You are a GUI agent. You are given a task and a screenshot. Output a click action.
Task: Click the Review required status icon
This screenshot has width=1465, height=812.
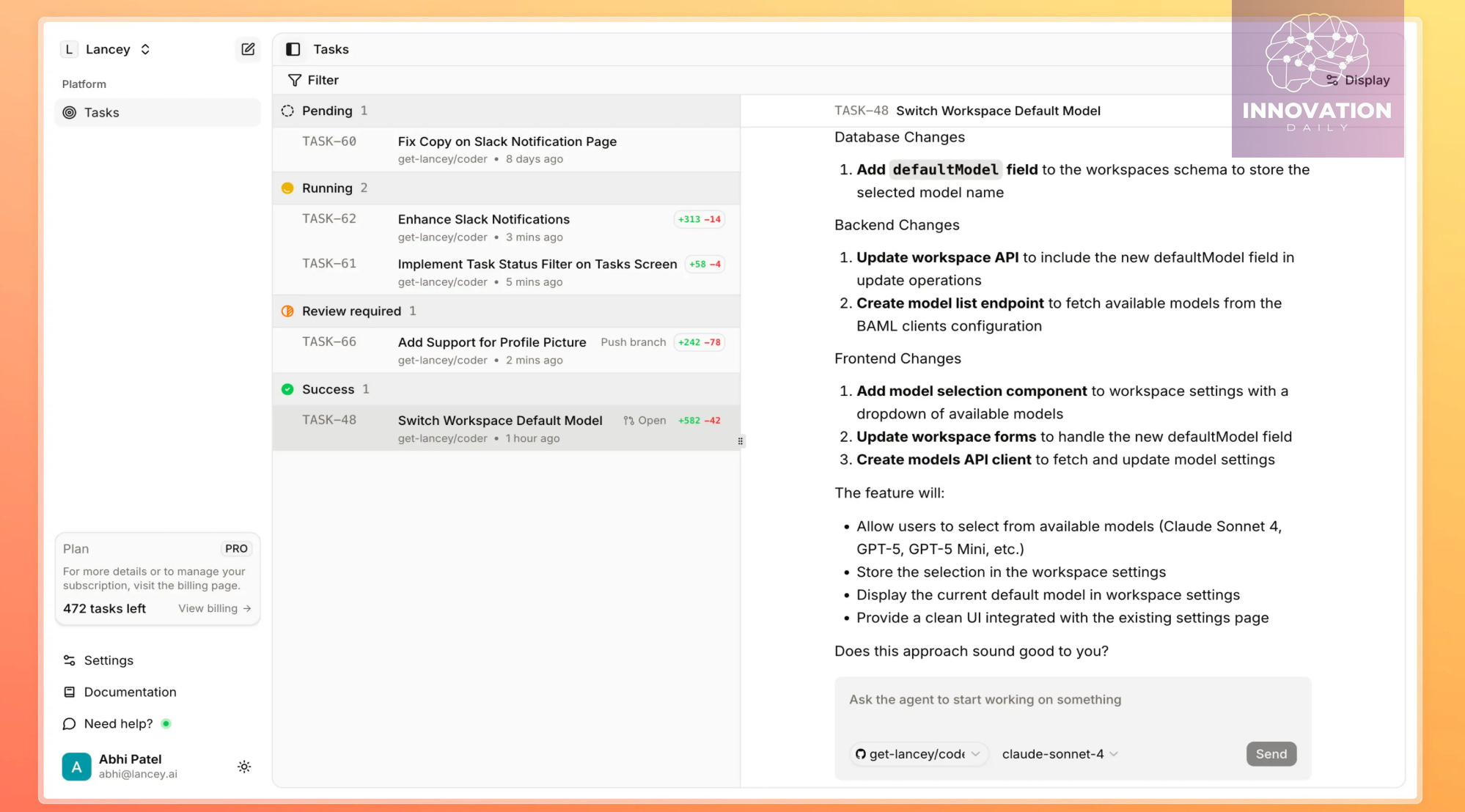[x=287, y=311]
